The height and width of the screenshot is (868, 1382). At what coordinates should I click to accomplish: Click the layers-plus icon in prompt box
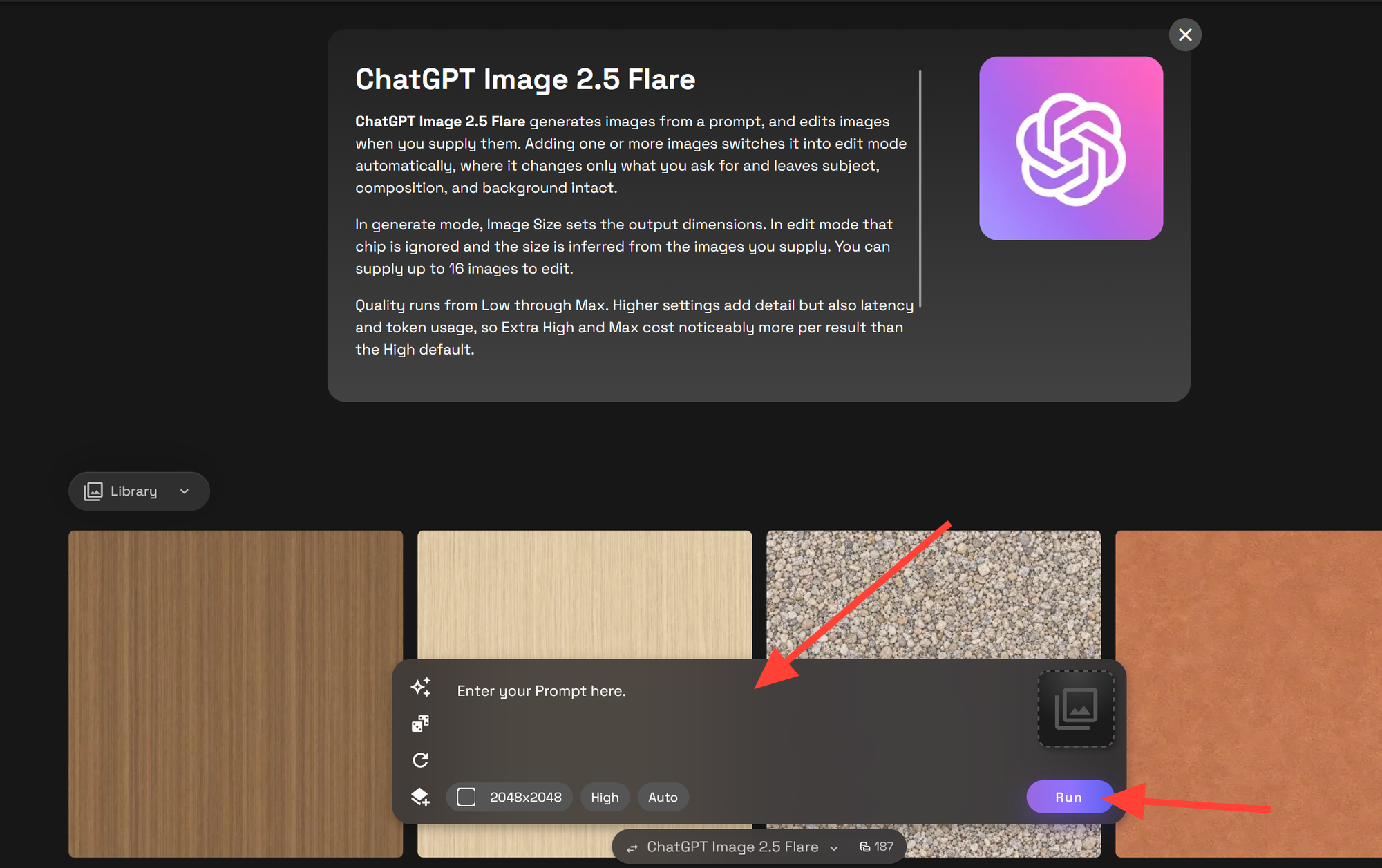point(420,797)
